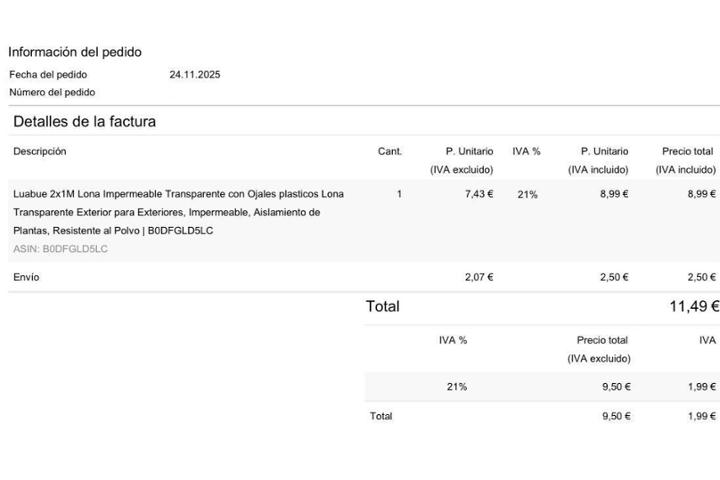
Task: Click the 'Envío' row label
Action: 26,277
